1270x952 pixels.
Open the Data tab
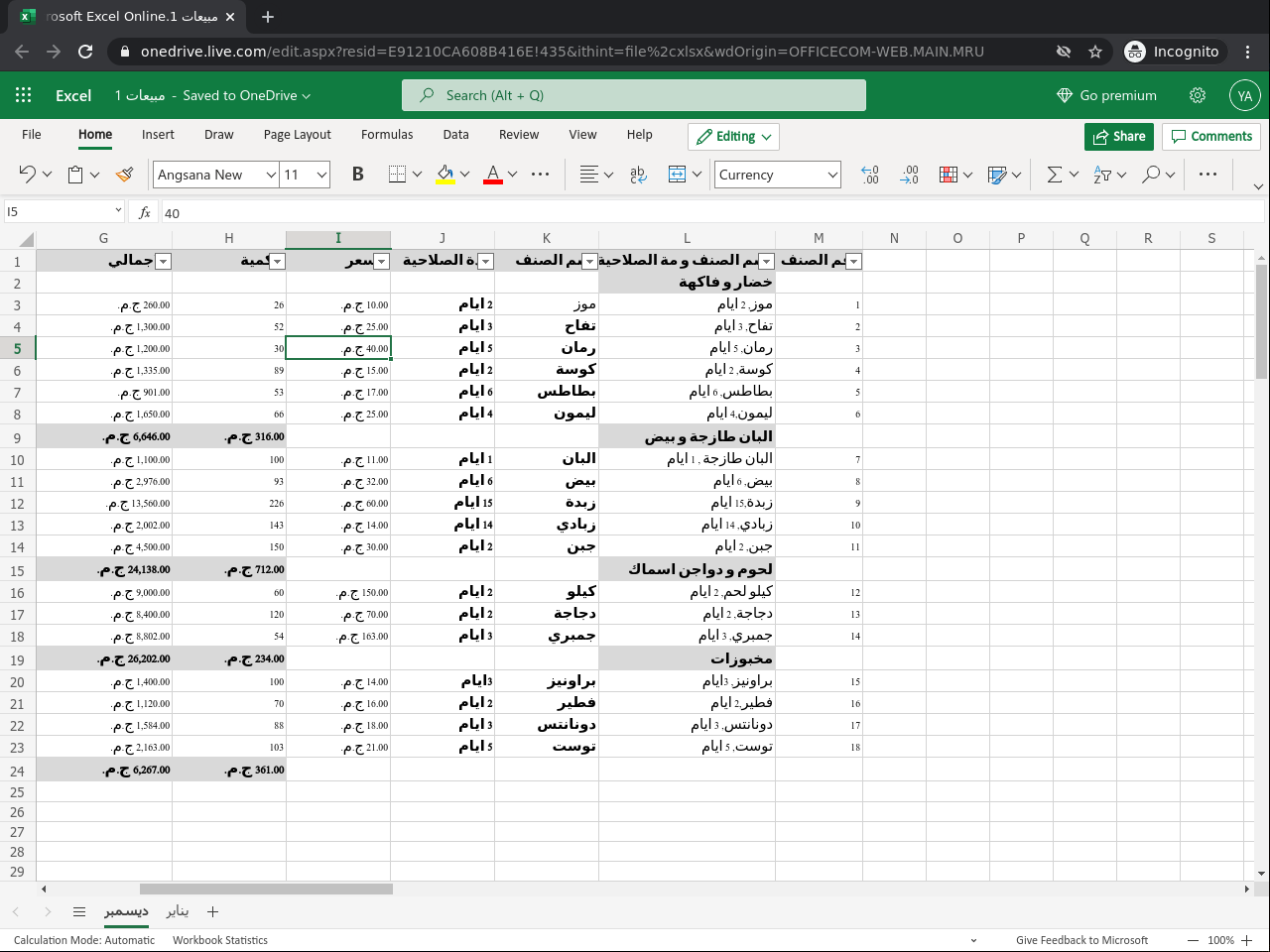(x=456, y=135)
